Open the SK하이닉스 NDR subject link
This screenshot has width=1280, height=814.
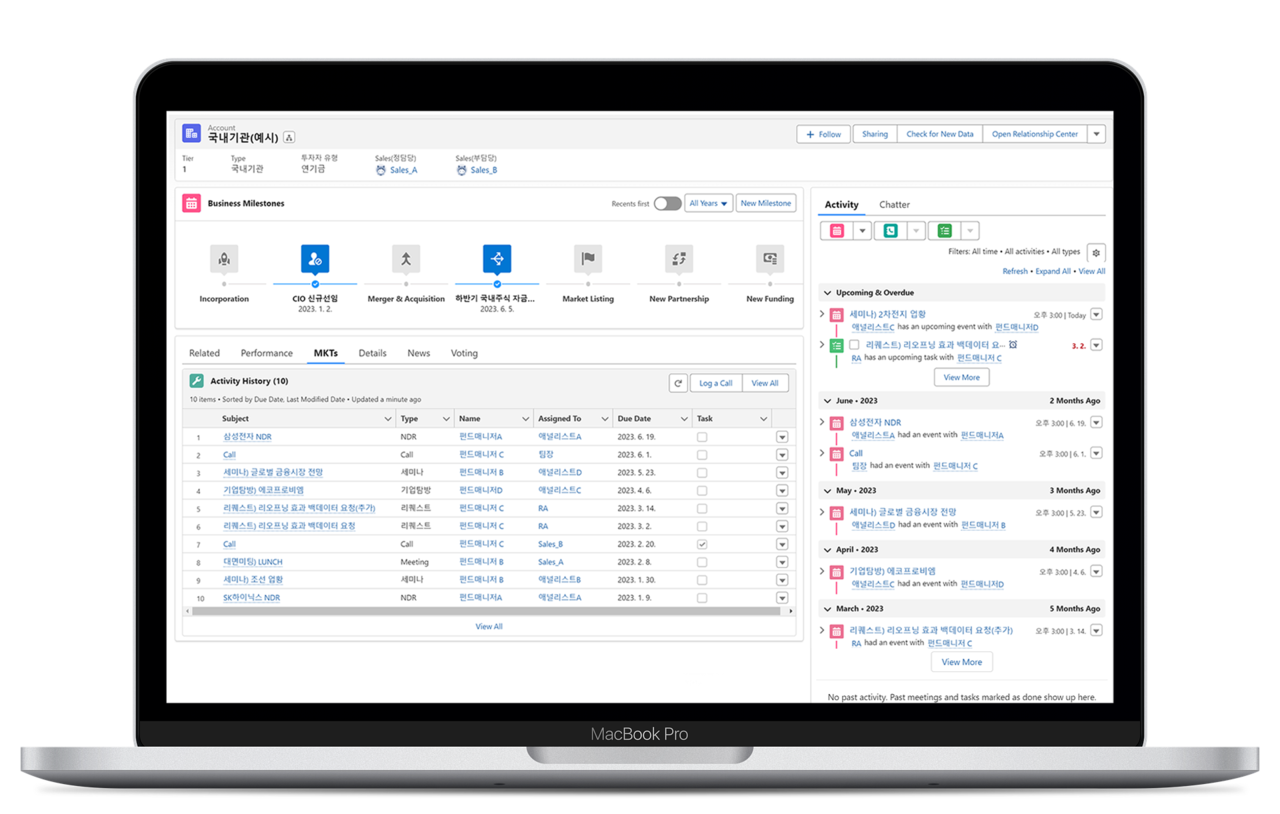tap(251, 598)
